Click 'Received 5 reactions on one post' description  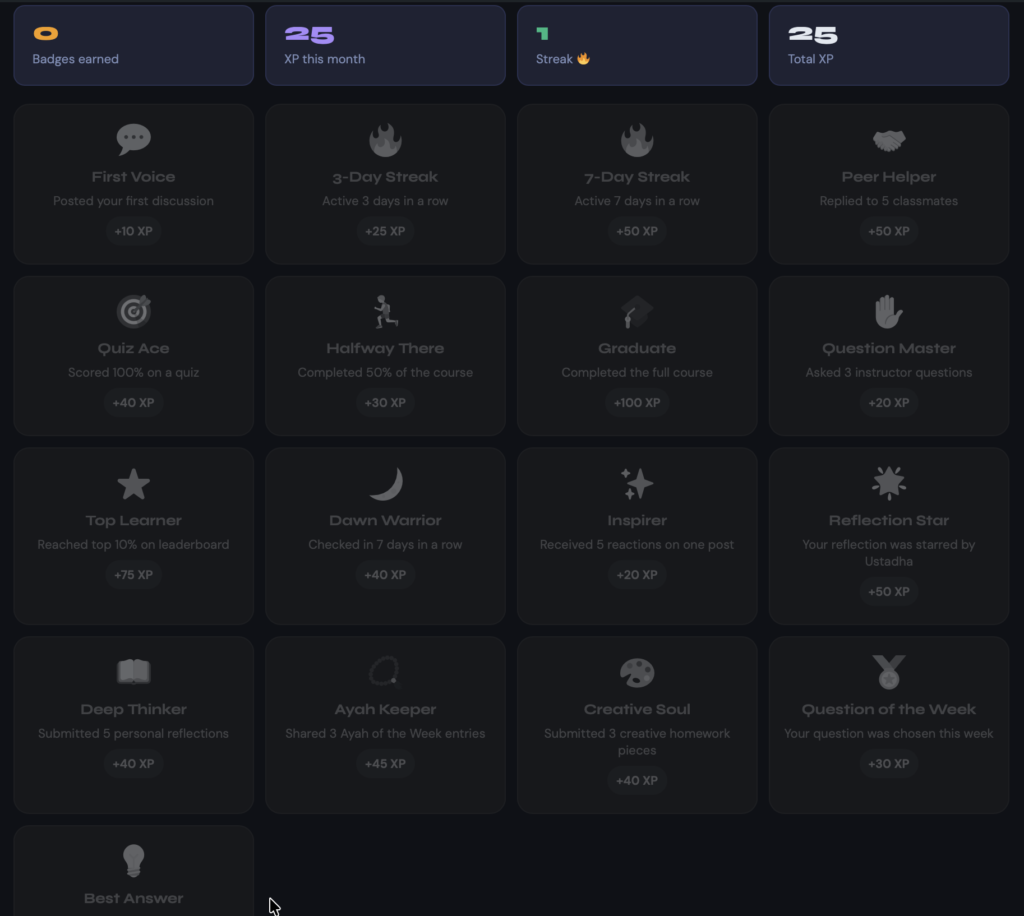[637, 545]
